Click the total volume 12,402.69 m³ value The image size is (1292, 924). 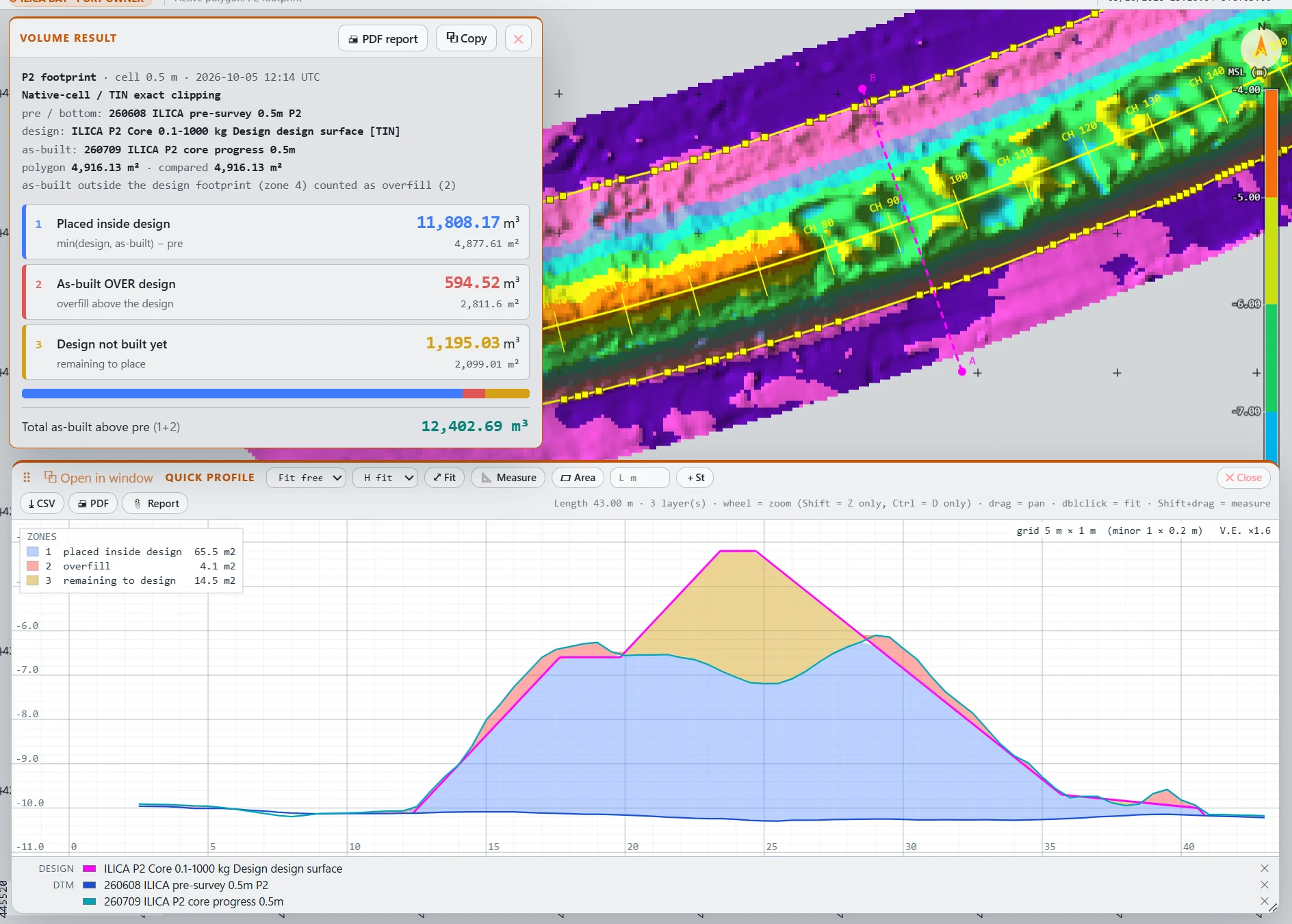click(474, 426)
